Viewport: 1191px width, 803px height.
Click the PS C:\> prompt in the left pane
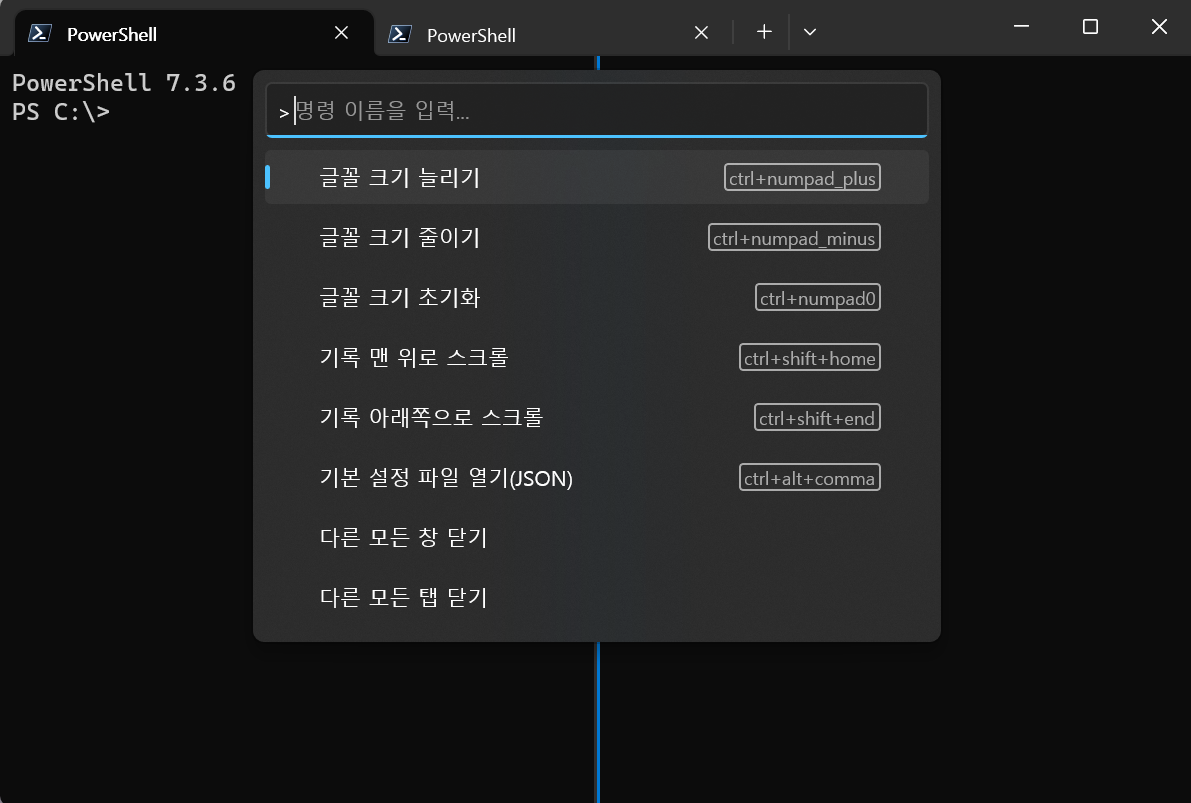tap(61, 112)
